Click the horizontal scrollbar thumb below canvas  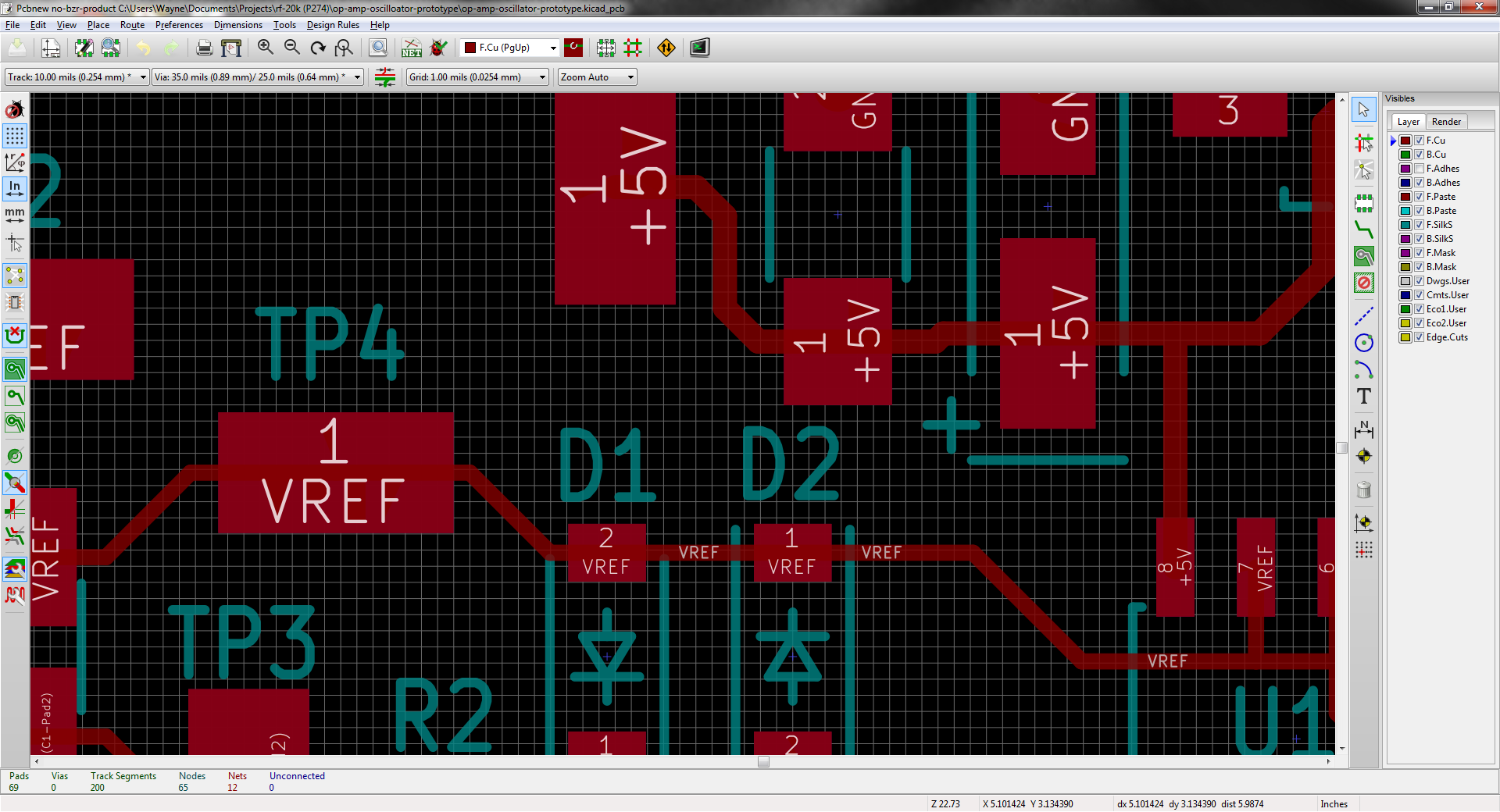(x=763, y=762)
